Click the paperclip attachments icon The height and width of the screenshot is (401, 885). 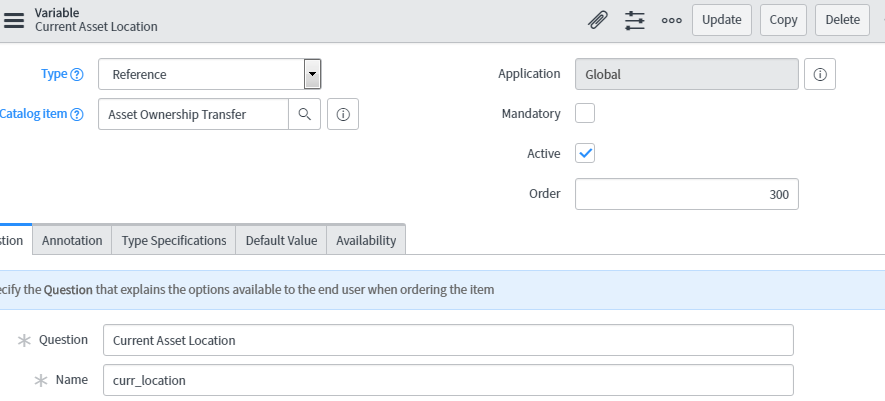pos(598,20)
